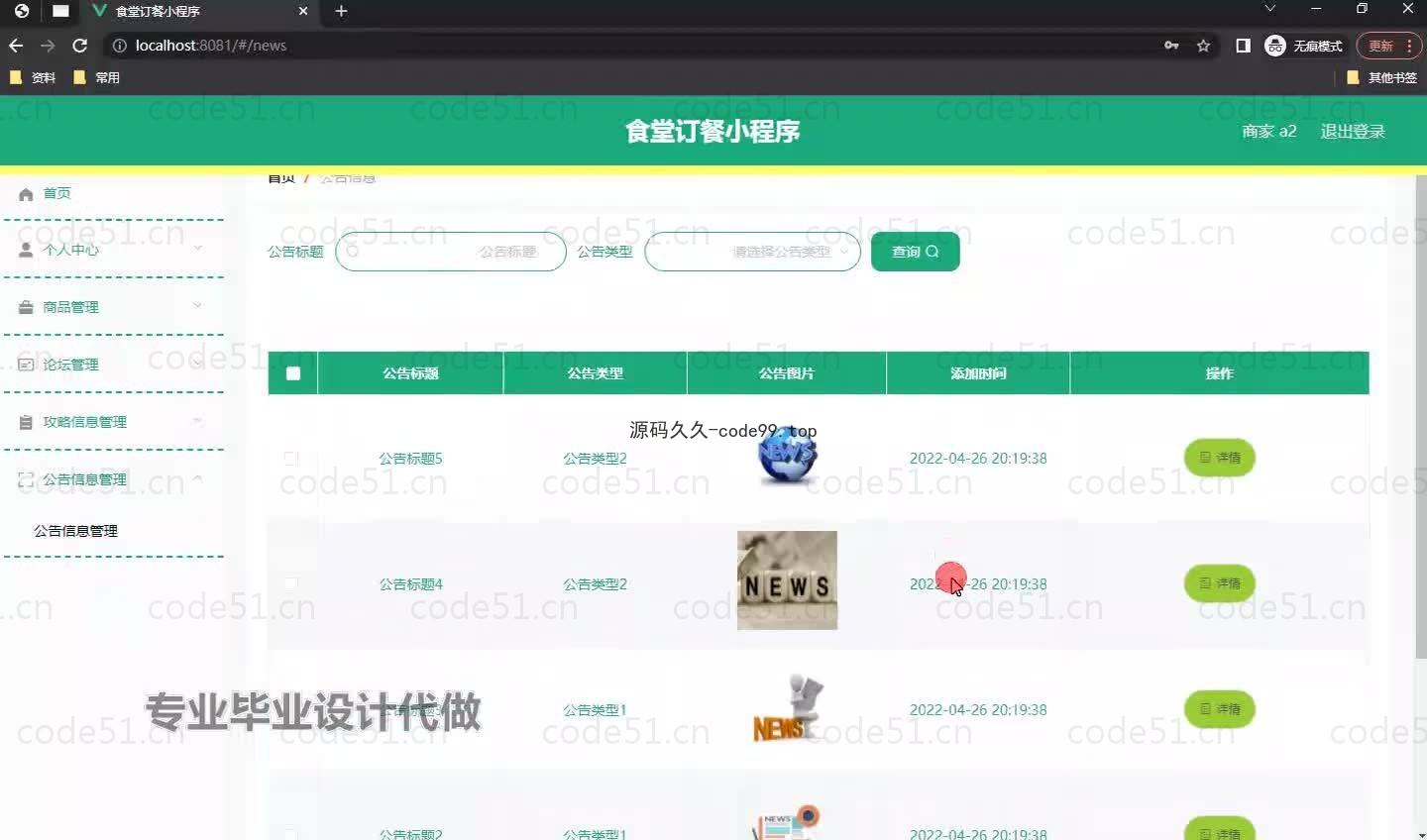Go back with the browser back arrow
Image resolution: width=1427 pixels, height=840 pixels.
[x=16, y=46]
